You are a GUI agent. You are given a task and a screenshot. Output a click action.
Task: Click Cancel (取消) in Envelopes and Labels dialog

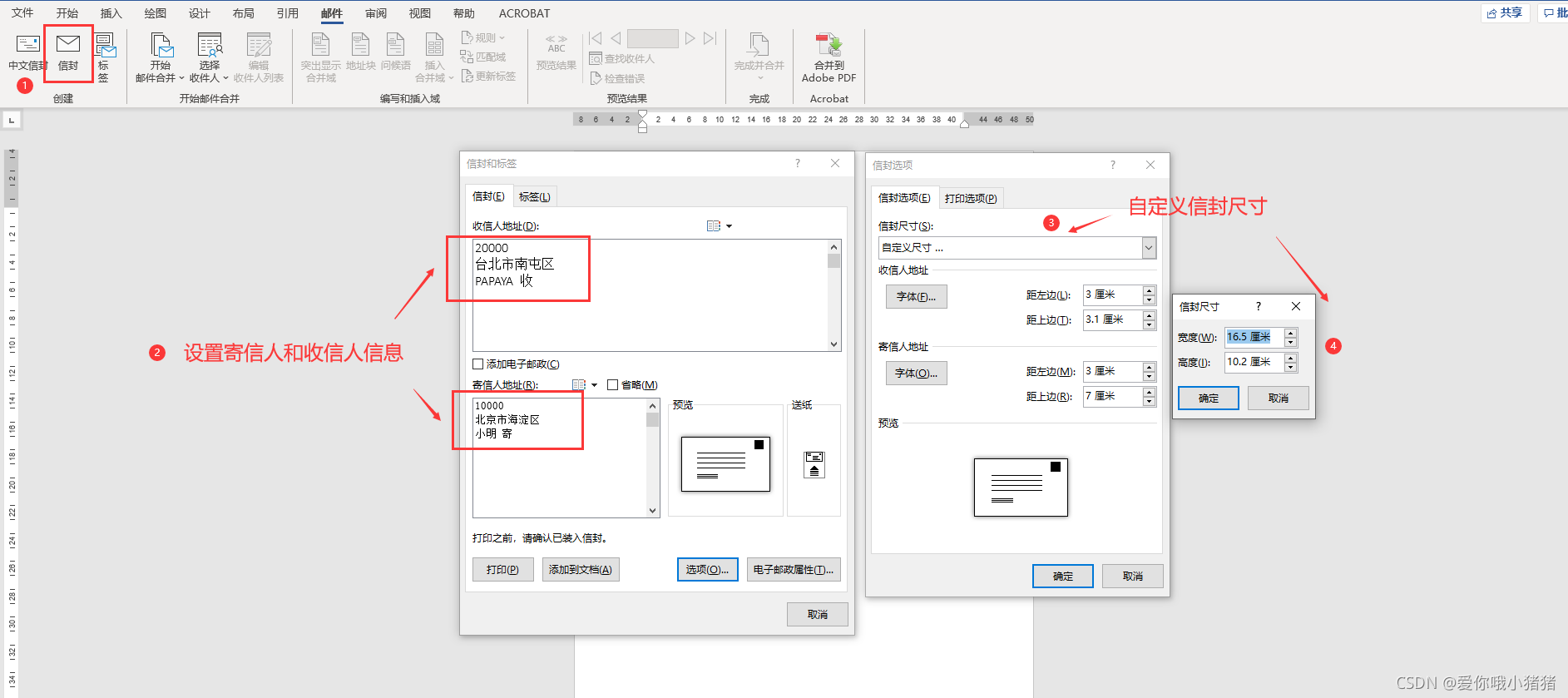[818, 614]
